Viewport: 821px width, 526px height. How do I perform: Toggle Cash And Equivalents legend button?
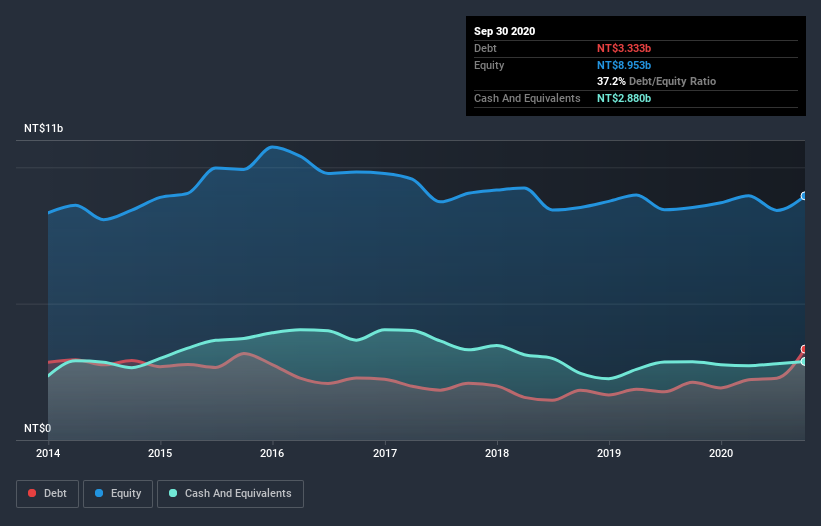230,494
